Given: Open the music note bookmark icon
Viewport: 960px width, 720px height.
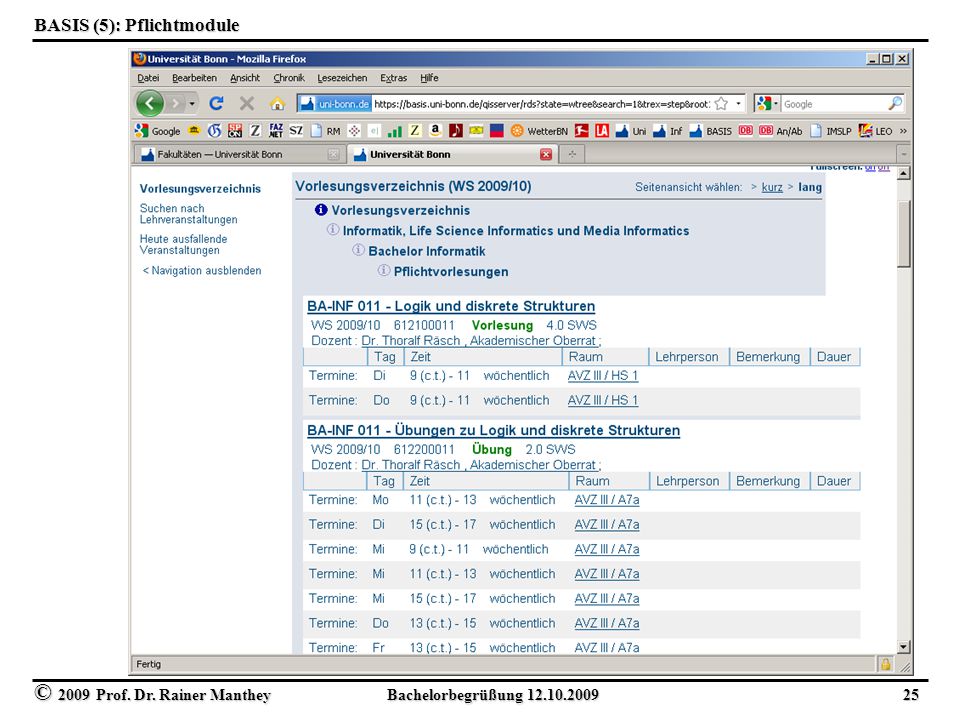Looking at the screenshot, I should [x=456, y=131].
